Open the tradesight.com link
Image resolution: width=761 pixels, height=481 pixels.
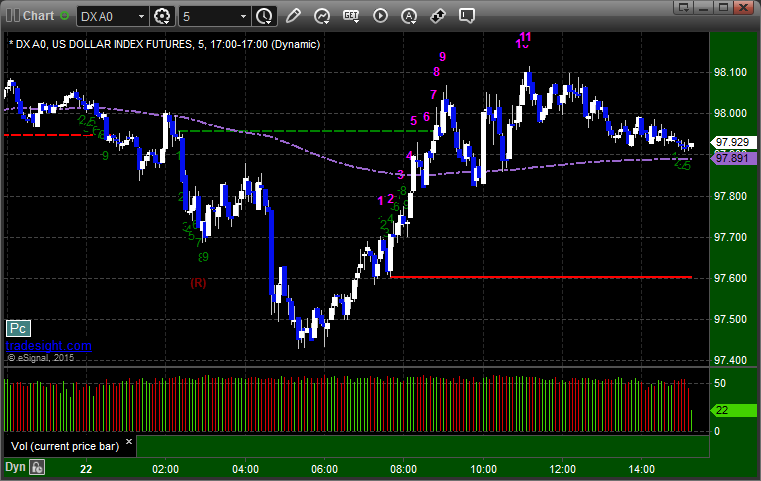(x=49, y=346)
